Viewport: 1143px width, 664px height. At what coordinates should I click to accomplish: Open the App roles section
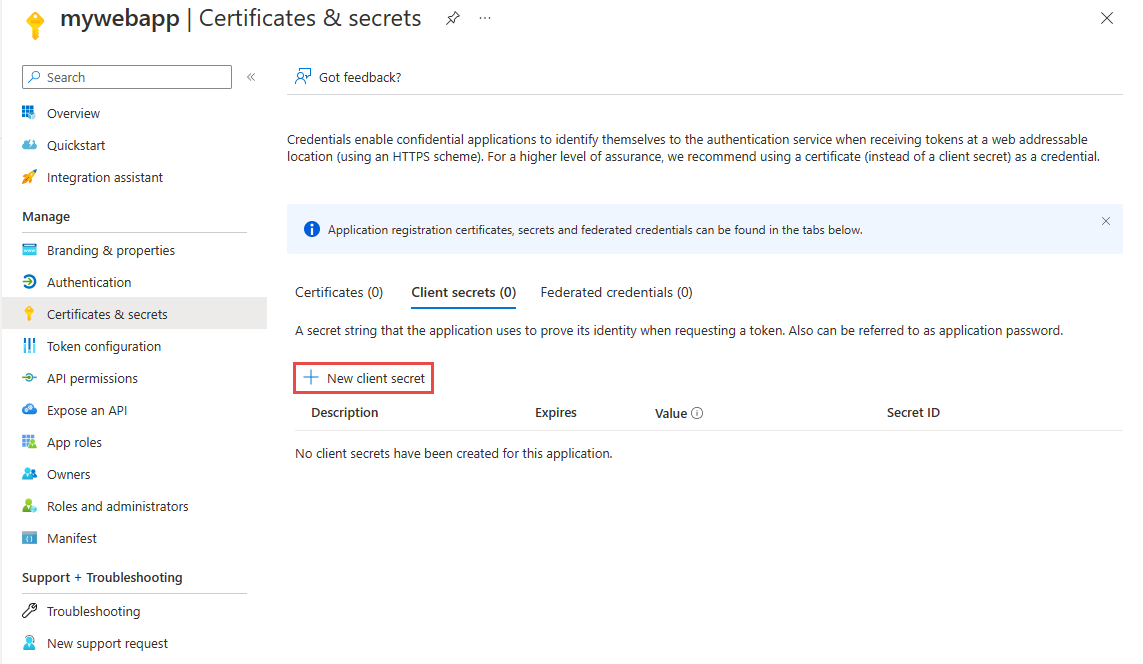point(74,441)
